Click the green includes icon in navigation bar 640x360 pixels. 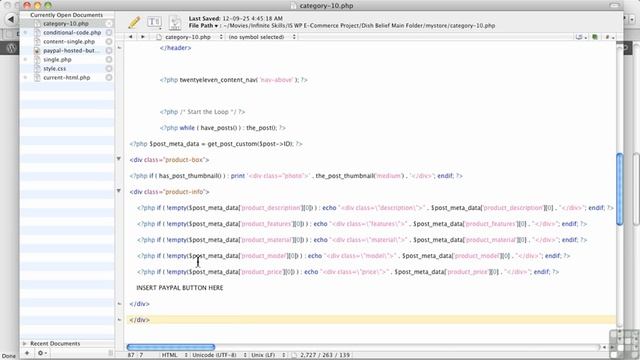tap(595, 37)
